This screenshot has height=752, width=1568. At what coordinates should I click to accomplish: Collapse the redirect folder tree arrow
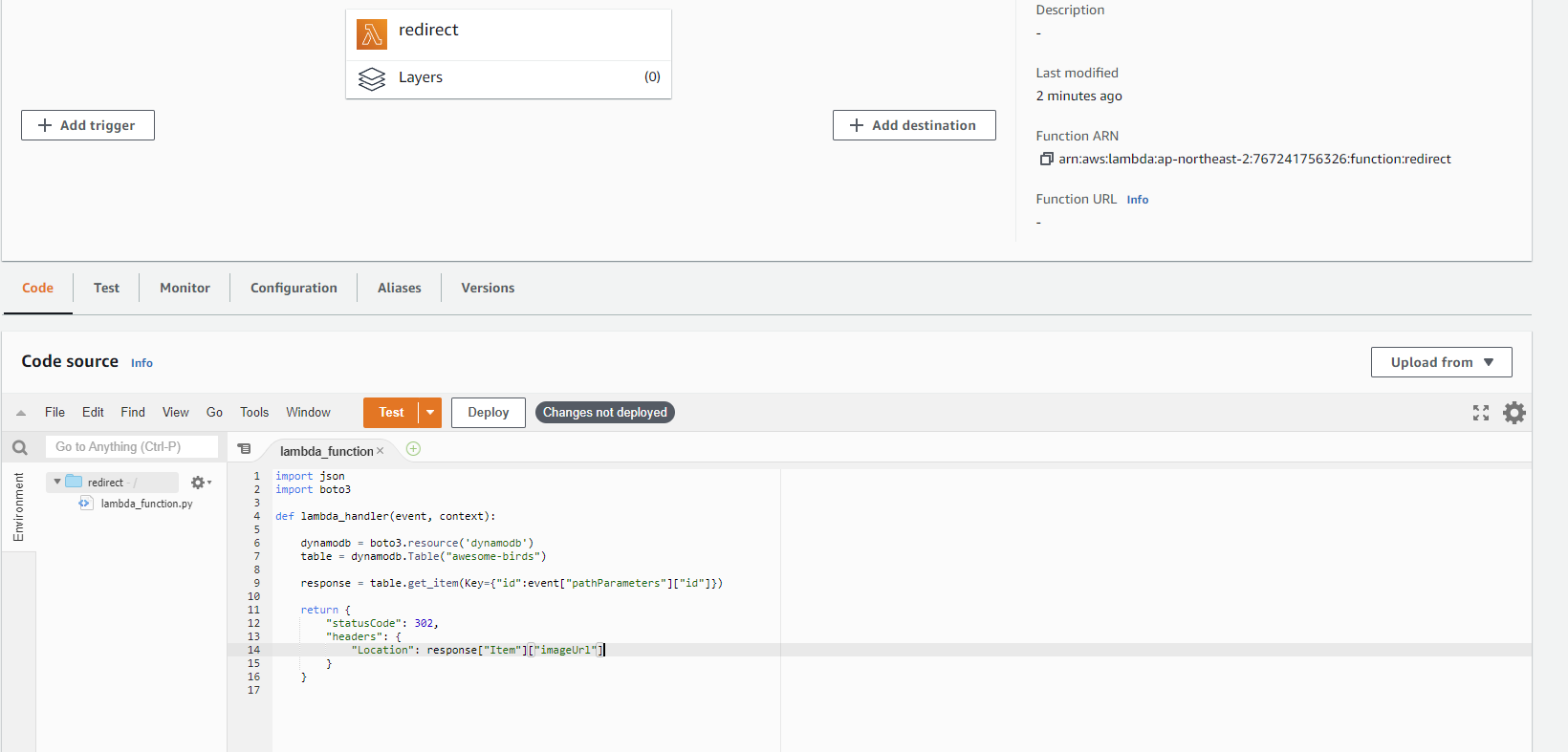[57, 482]
